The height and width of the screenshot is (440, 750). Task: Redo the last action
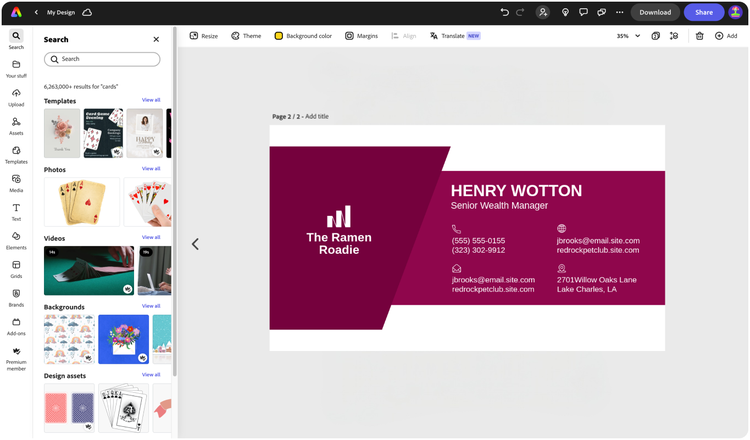coord(520,12)
